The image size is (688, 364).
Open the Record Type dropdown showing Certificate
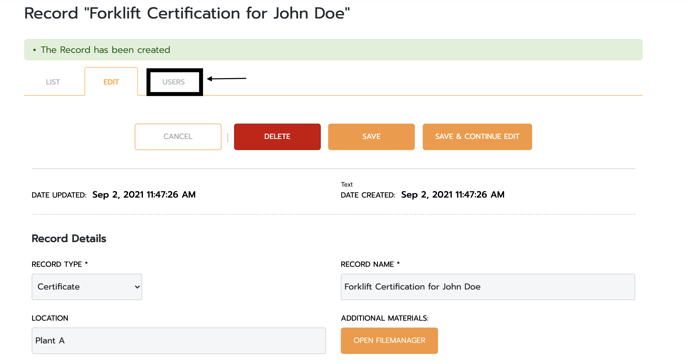pos(87,287)
